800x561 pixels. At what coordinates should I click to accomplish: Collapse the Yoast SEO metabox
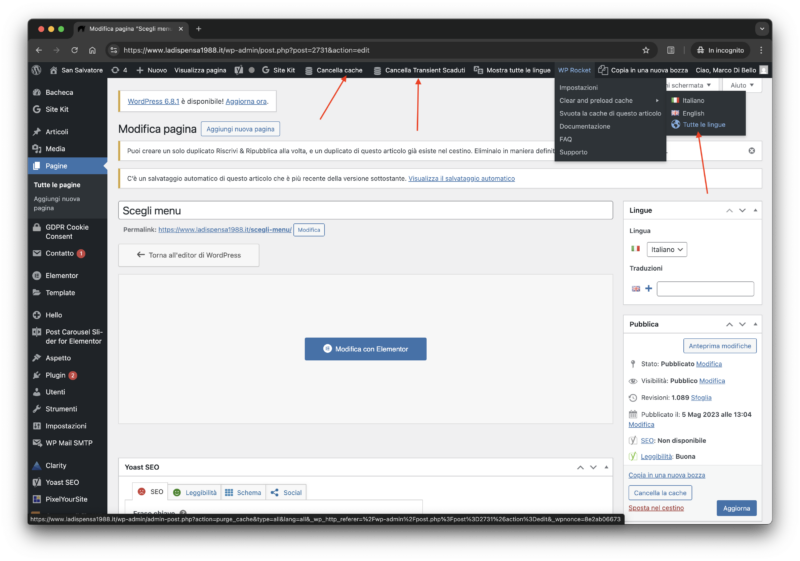606,467
